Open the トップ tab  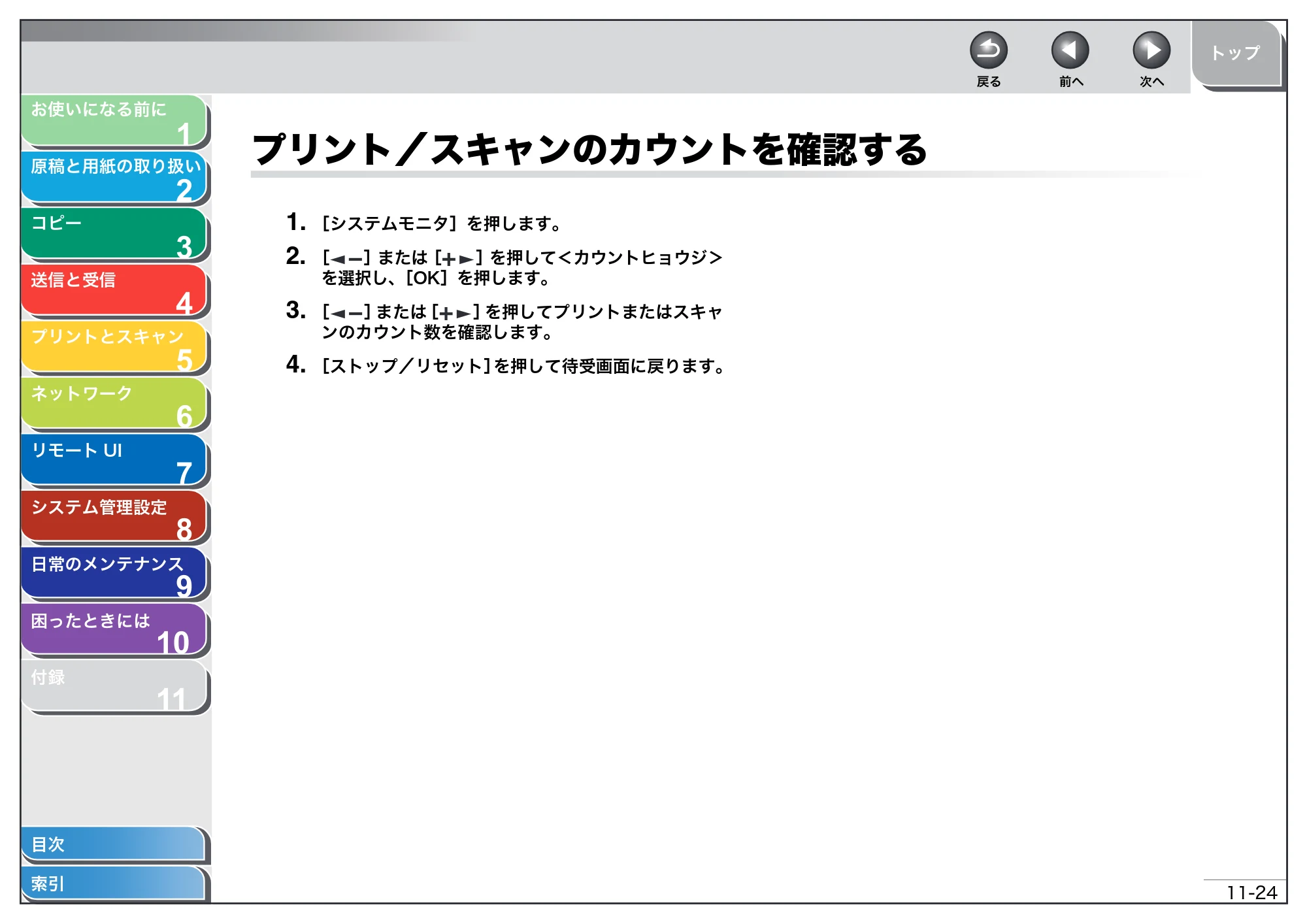pos(1236,54)
